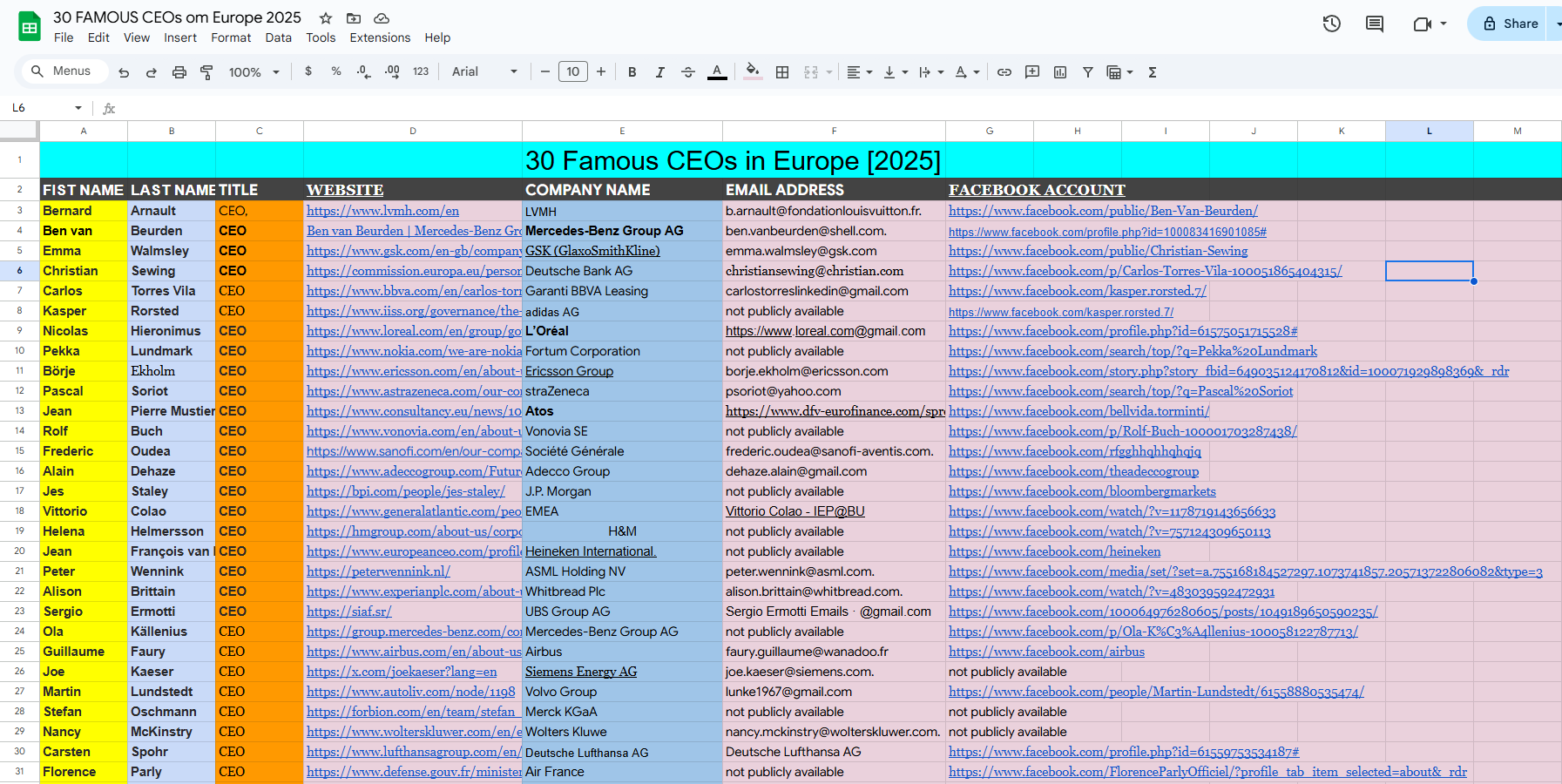Open the Name box dropdown arrow

(x=78, y=108)
